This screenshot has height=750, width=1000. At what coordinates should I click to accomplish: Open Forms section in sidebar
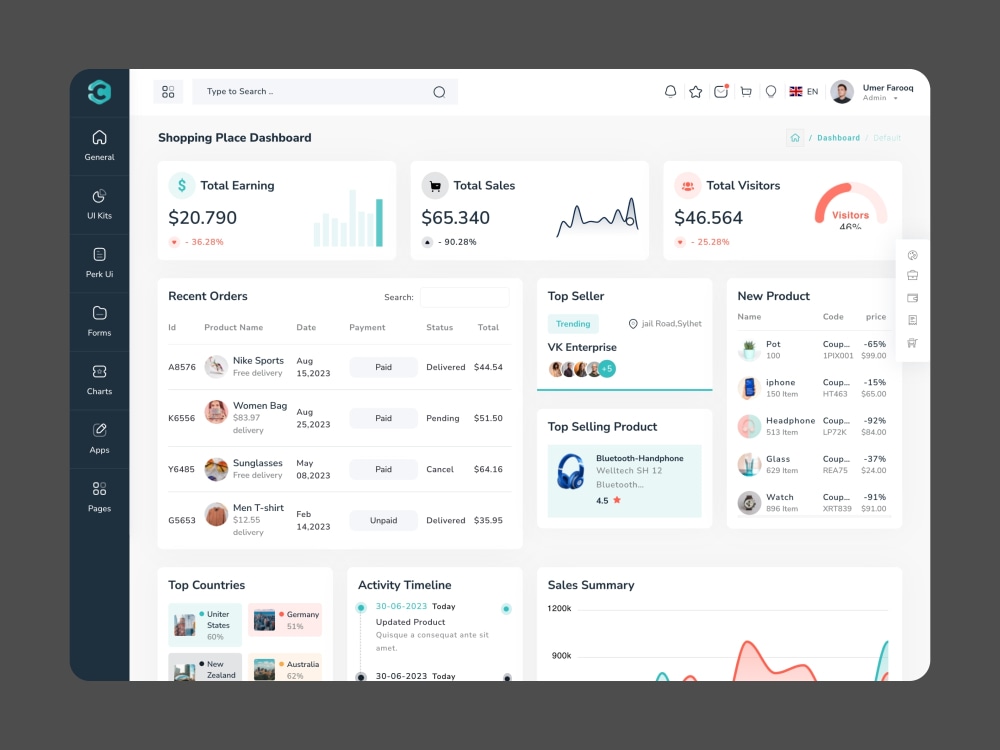(x=99, y=321)
